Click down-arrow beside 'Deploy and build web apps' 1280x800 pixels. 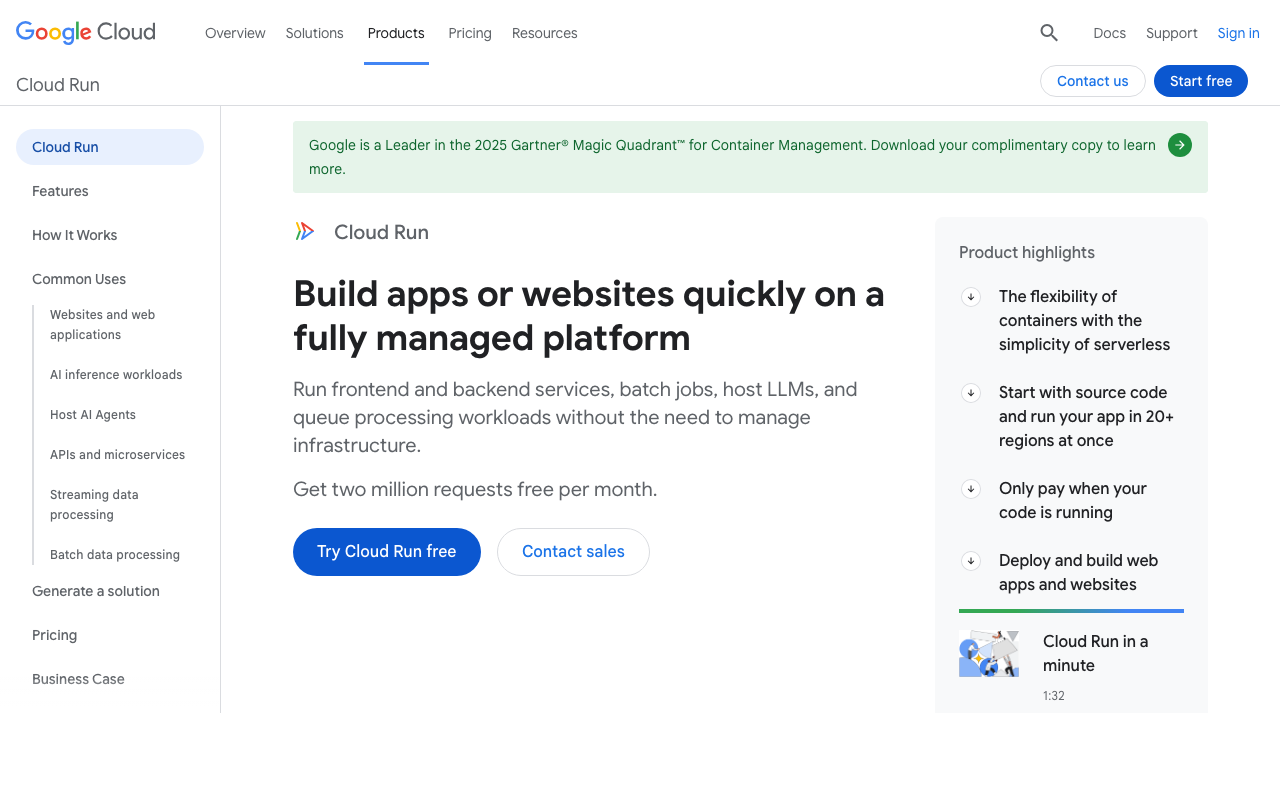[x=971, y=560]
